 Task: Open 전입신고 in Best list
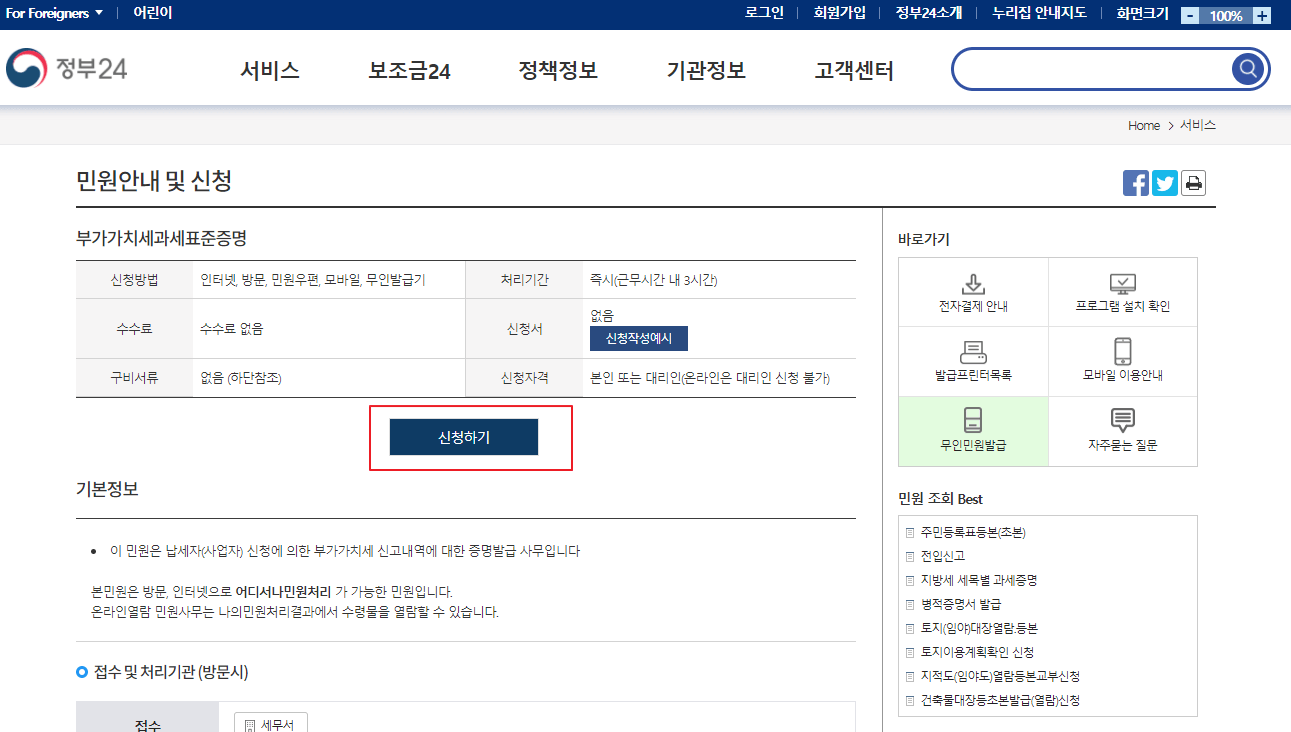point(943,556)
